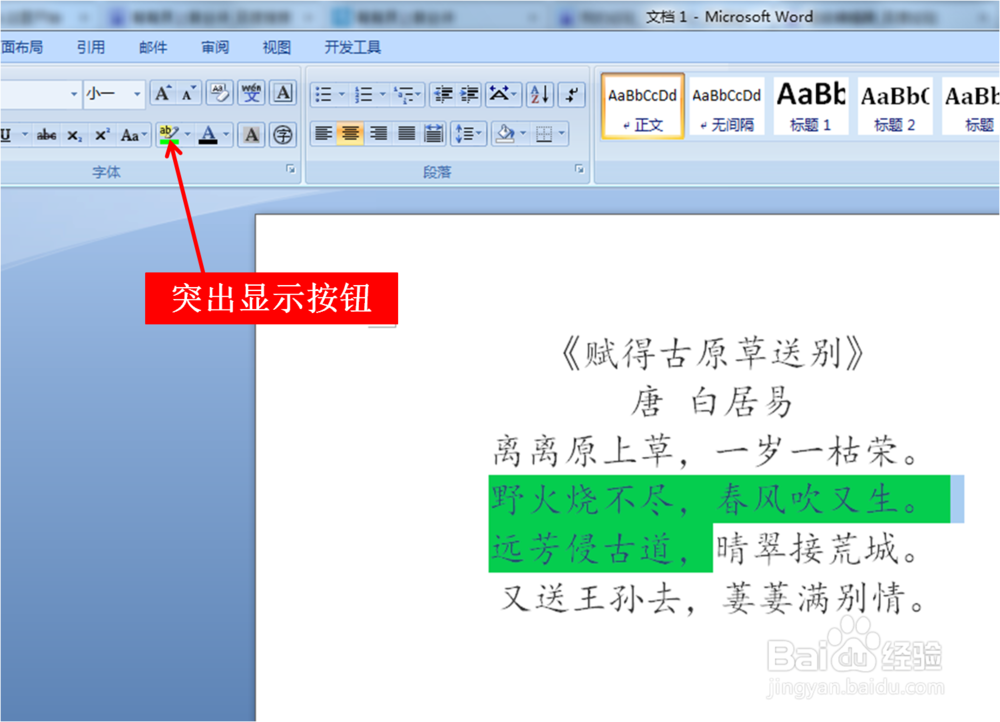The width and height of the screenshot is (1000, 722).
Task: Open the 字体 group dialog launcher
Action: click(x=290, y=169)
